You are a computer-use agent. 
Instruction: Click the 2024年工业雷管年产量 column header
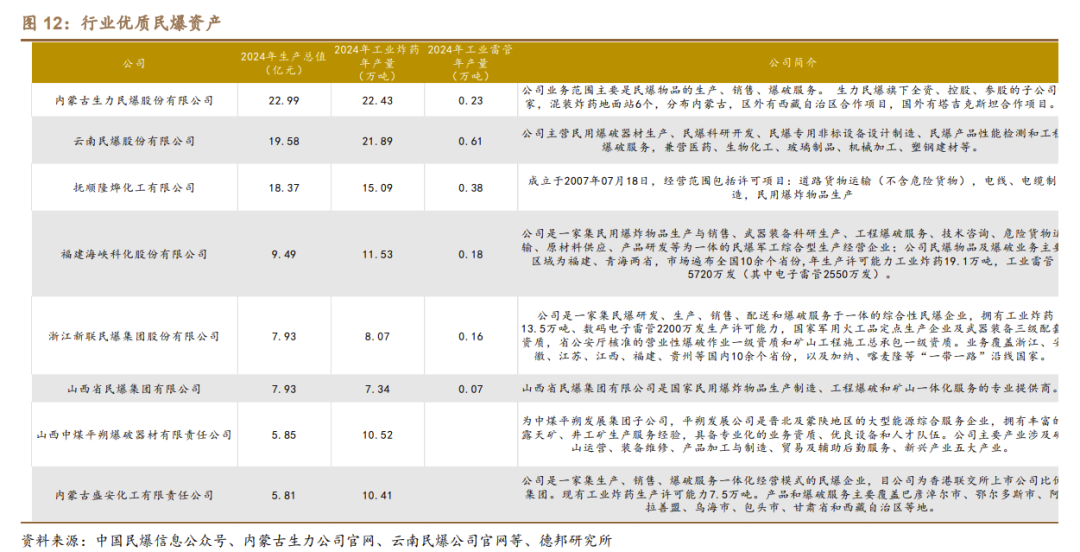coord(470,63)
